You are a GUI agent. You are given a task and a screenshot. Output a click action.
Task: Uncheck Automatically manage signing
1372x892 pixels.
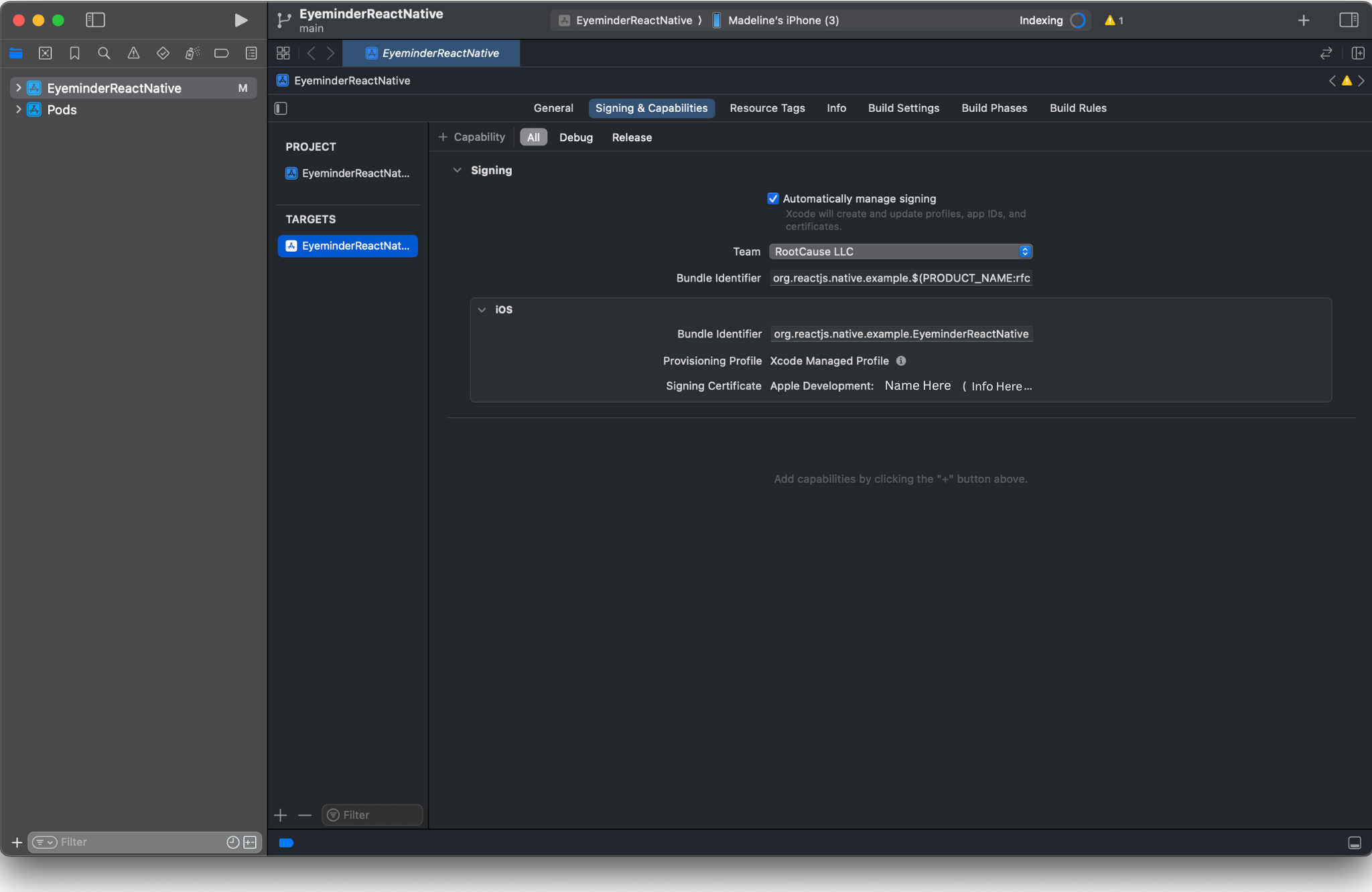coord(772,199)
